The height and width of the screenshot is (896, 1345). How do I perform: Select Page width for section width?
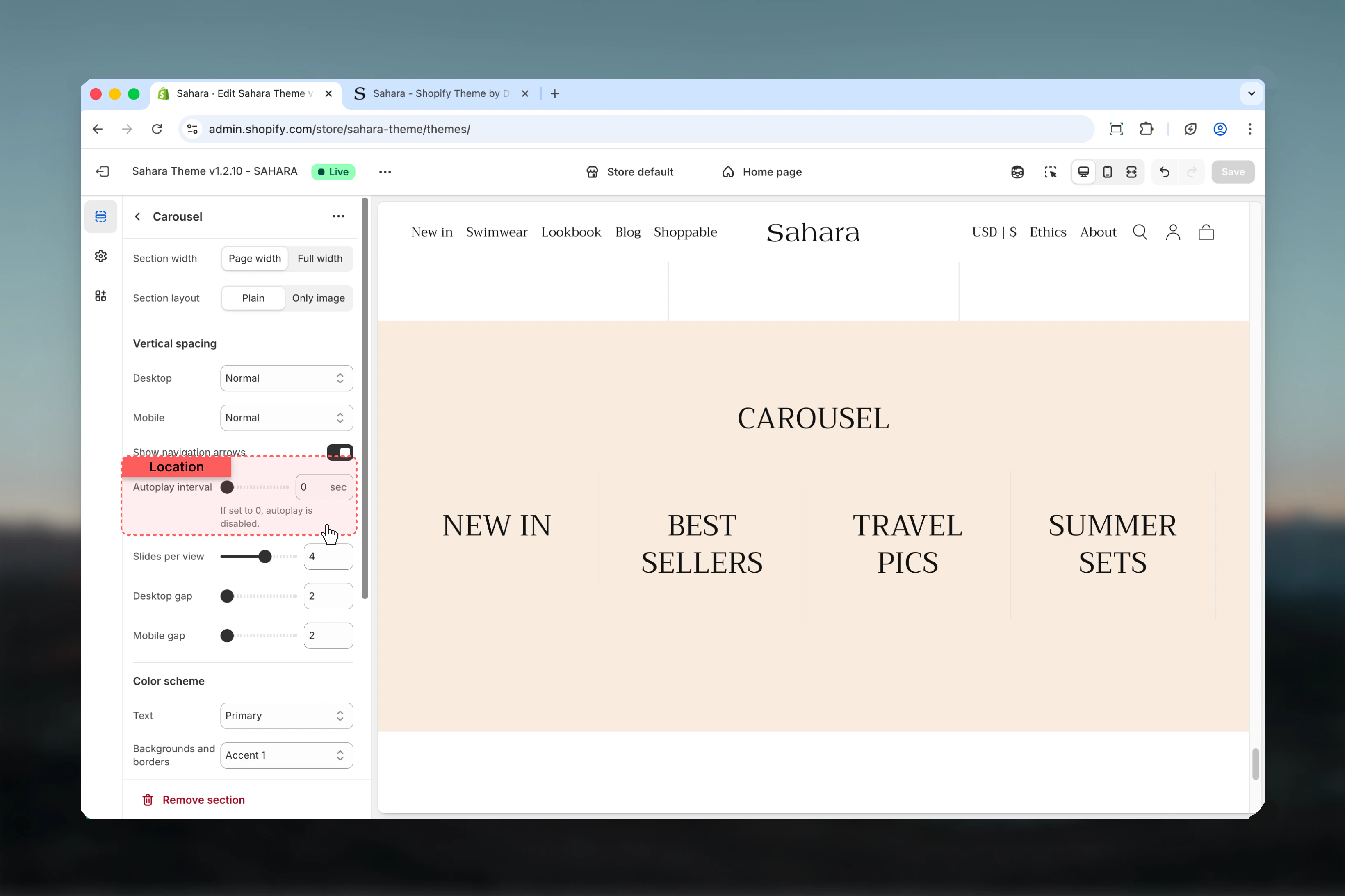click(x=254, y=258)
